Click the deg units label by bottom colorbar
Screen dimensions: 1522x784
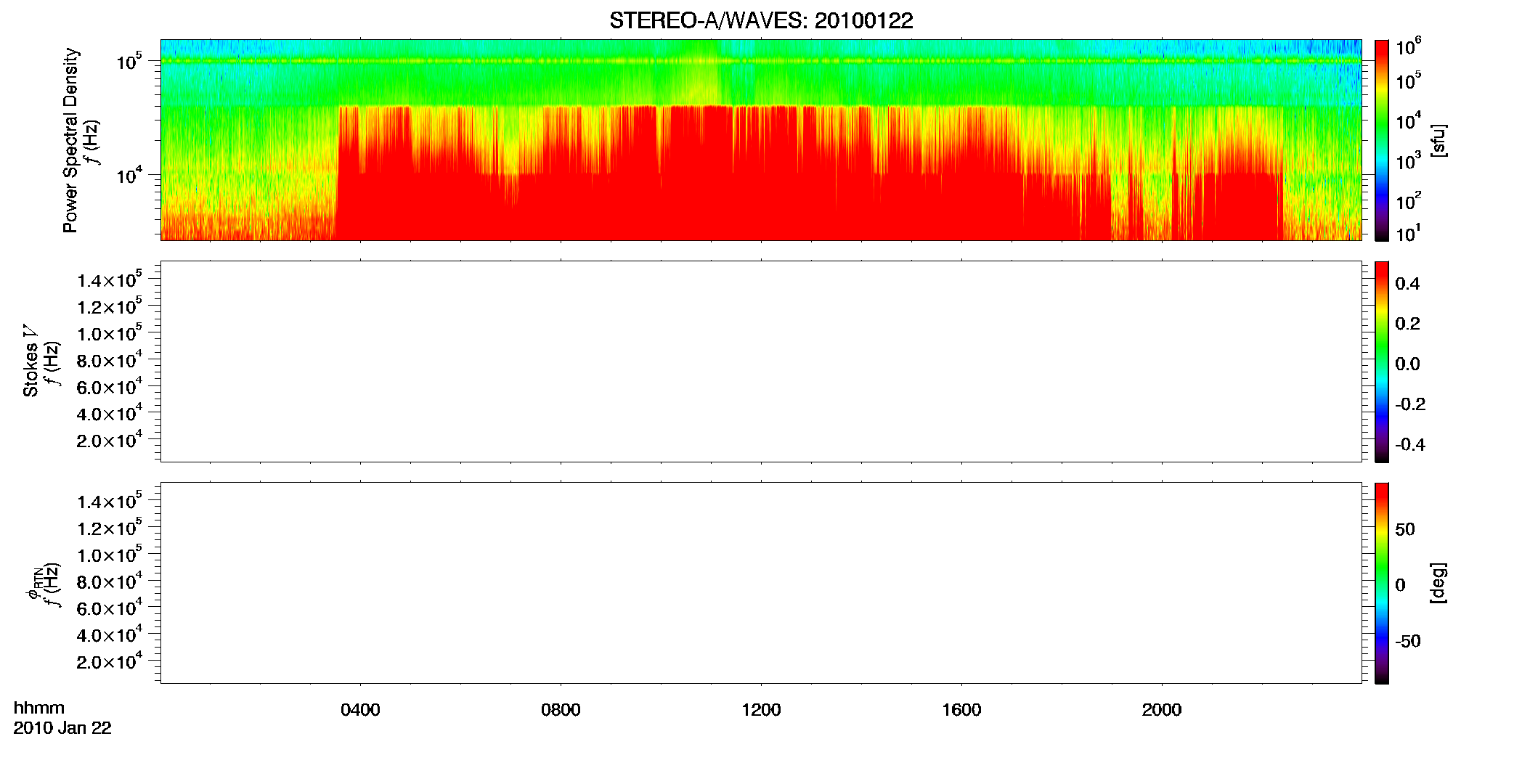coord(1438,583)
